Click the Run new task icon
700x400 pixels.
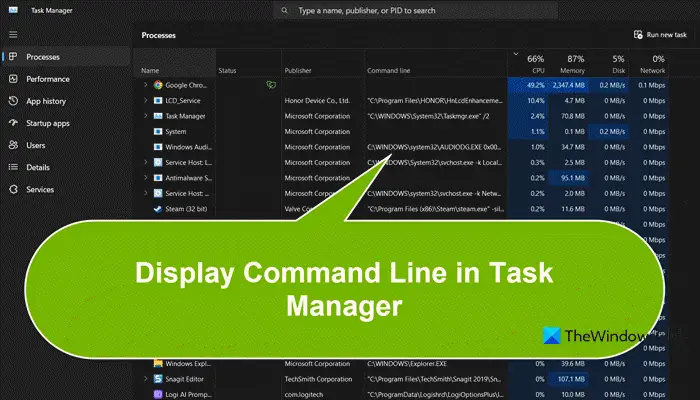tap(638, 34)
